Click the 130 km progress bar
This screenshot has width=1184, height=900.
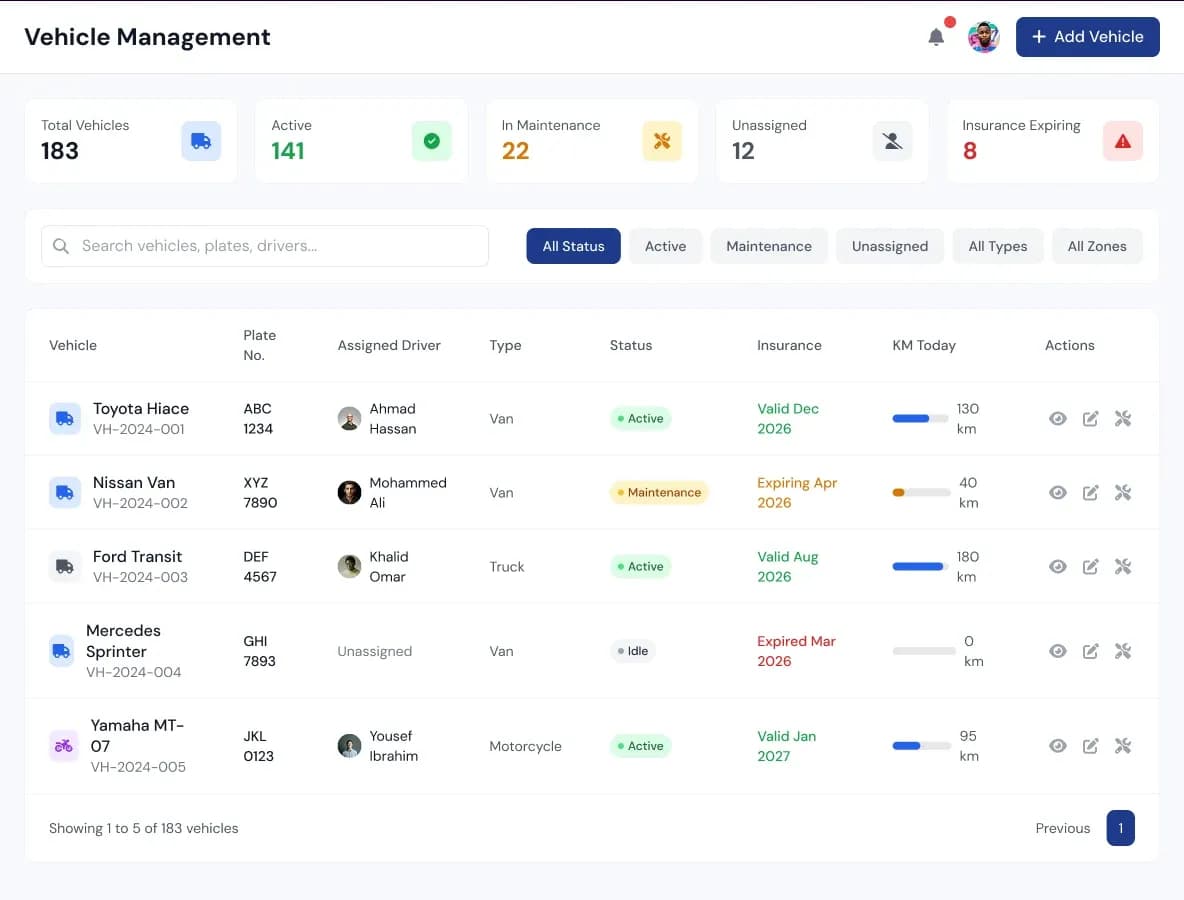coord(920,418)
